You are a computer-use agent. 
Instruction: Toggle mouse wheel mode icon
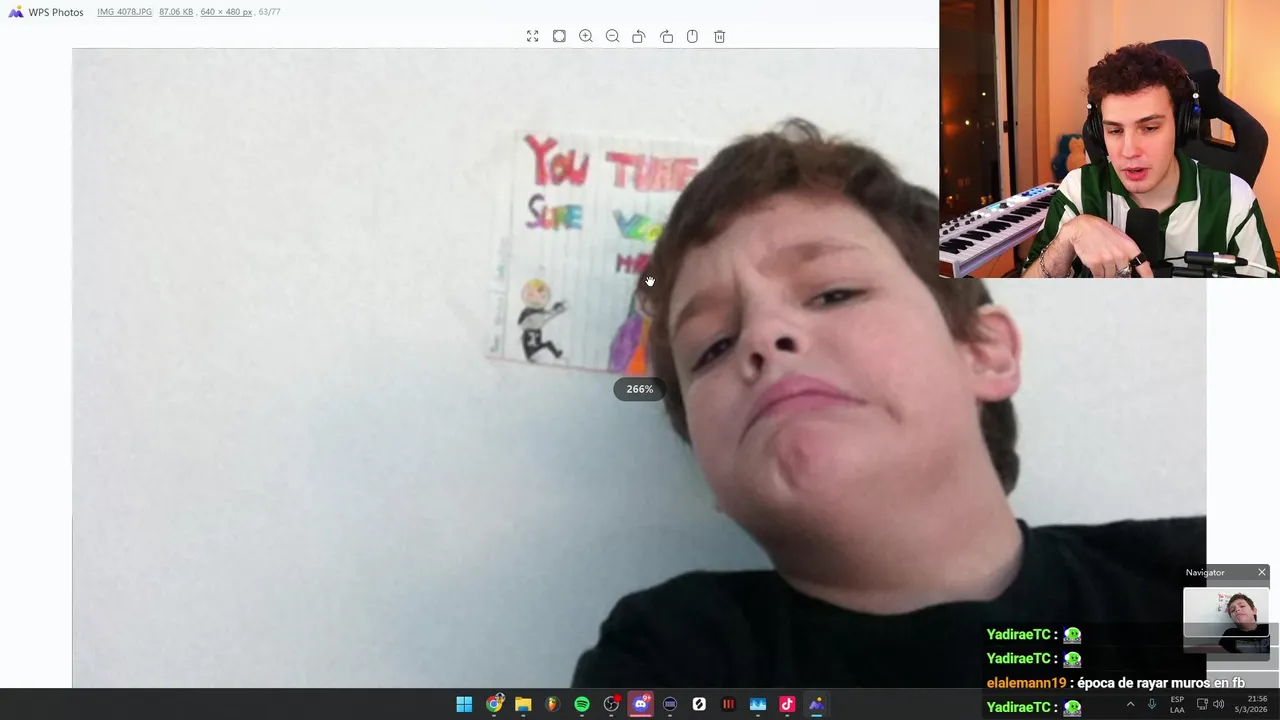692,36
